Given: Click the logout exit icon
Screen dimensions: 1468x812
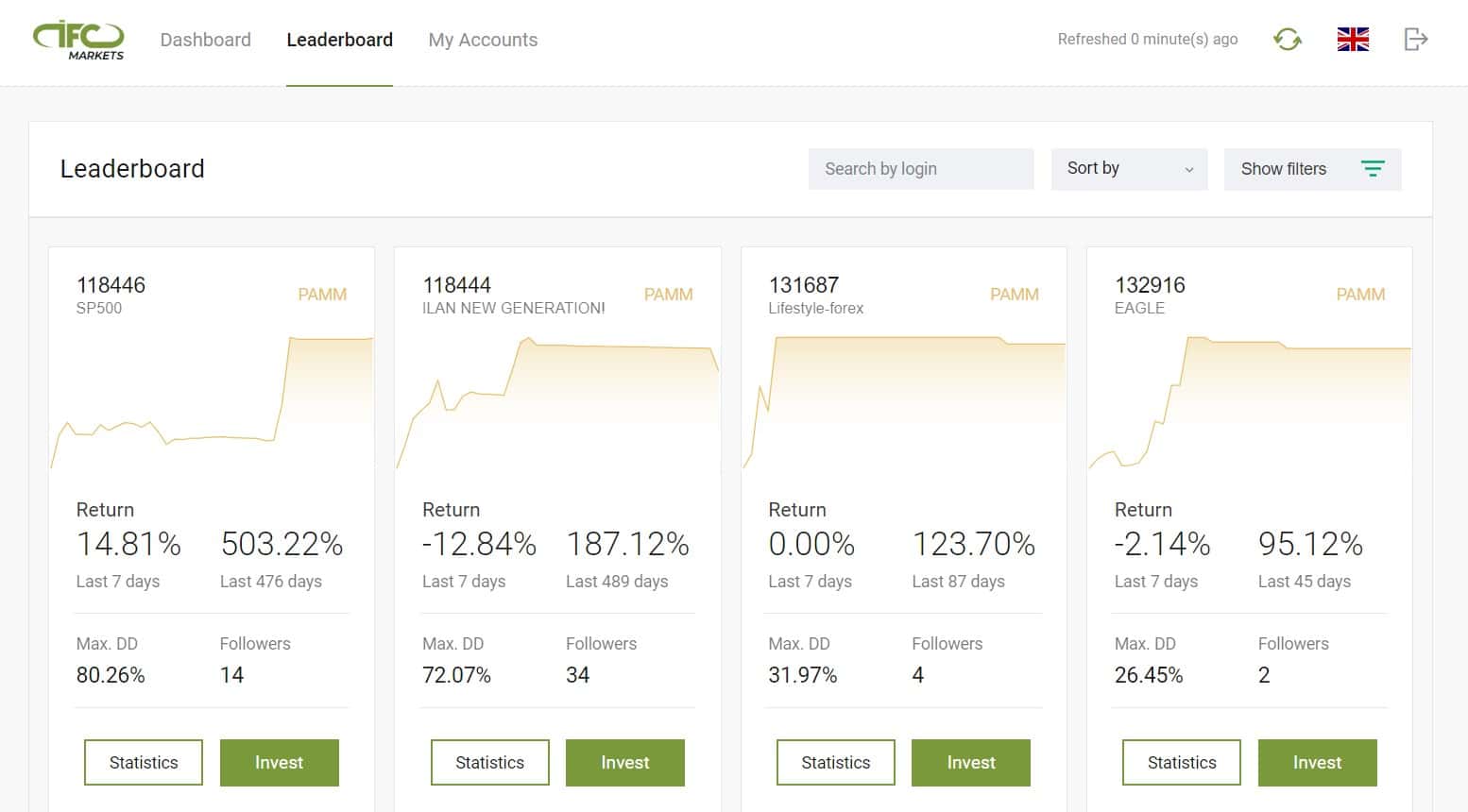Looking at the screenshot, I should (x=1415, y=40).
